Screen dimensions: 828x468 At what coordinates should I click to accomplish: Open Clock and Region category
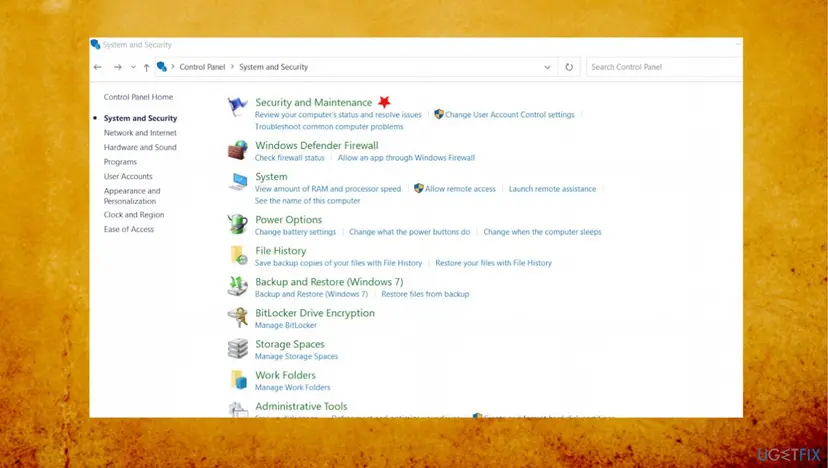coord(134,215)
